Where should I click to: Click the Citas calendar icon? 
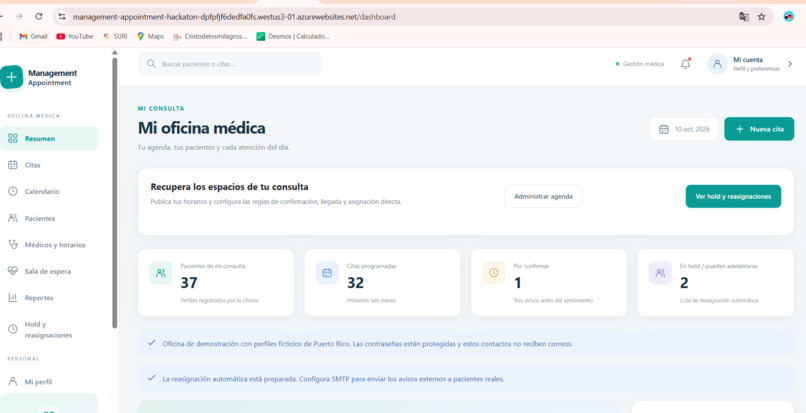click(13, 165)
